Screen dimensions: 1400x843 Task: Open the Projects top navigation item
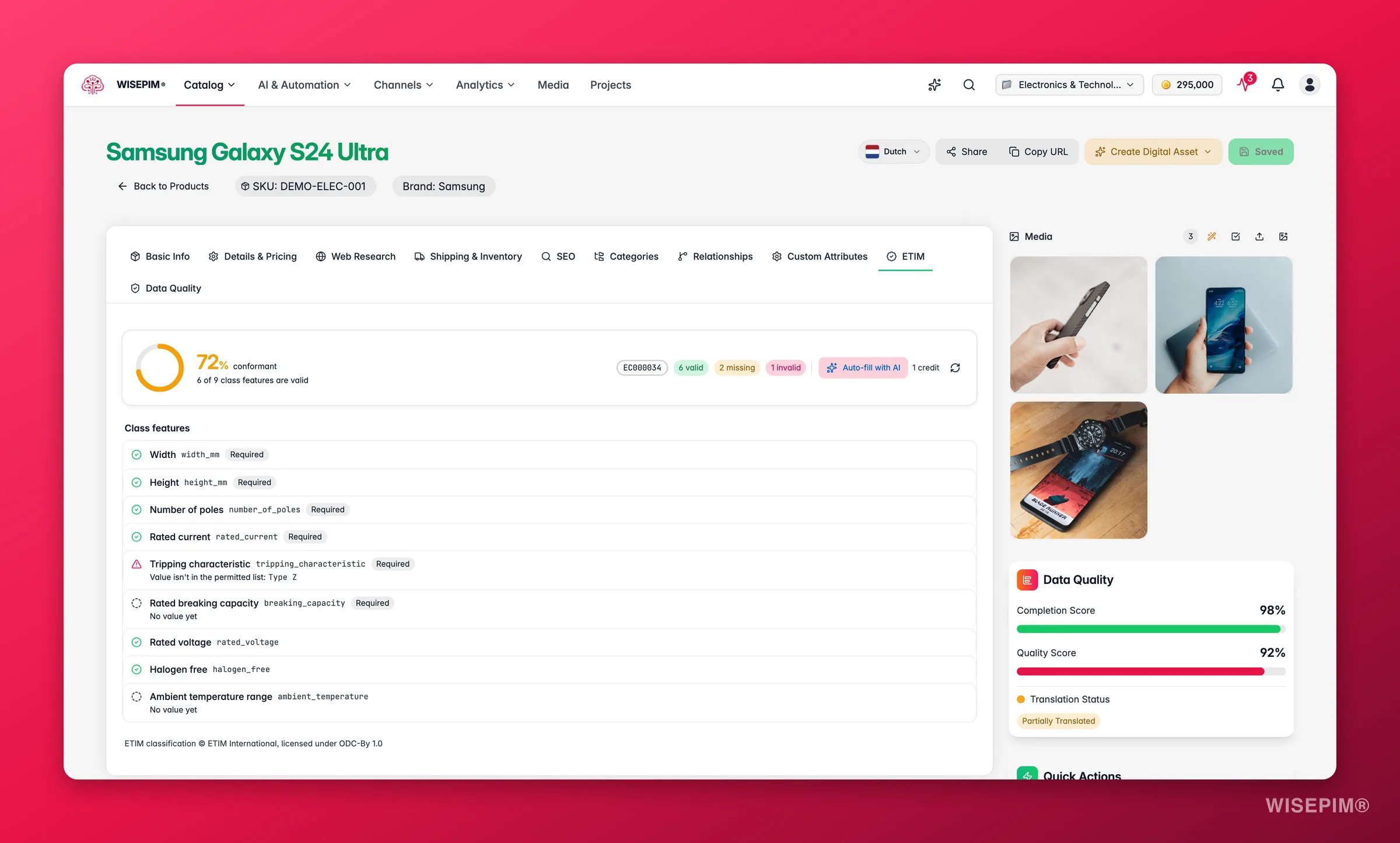point(610,85)
